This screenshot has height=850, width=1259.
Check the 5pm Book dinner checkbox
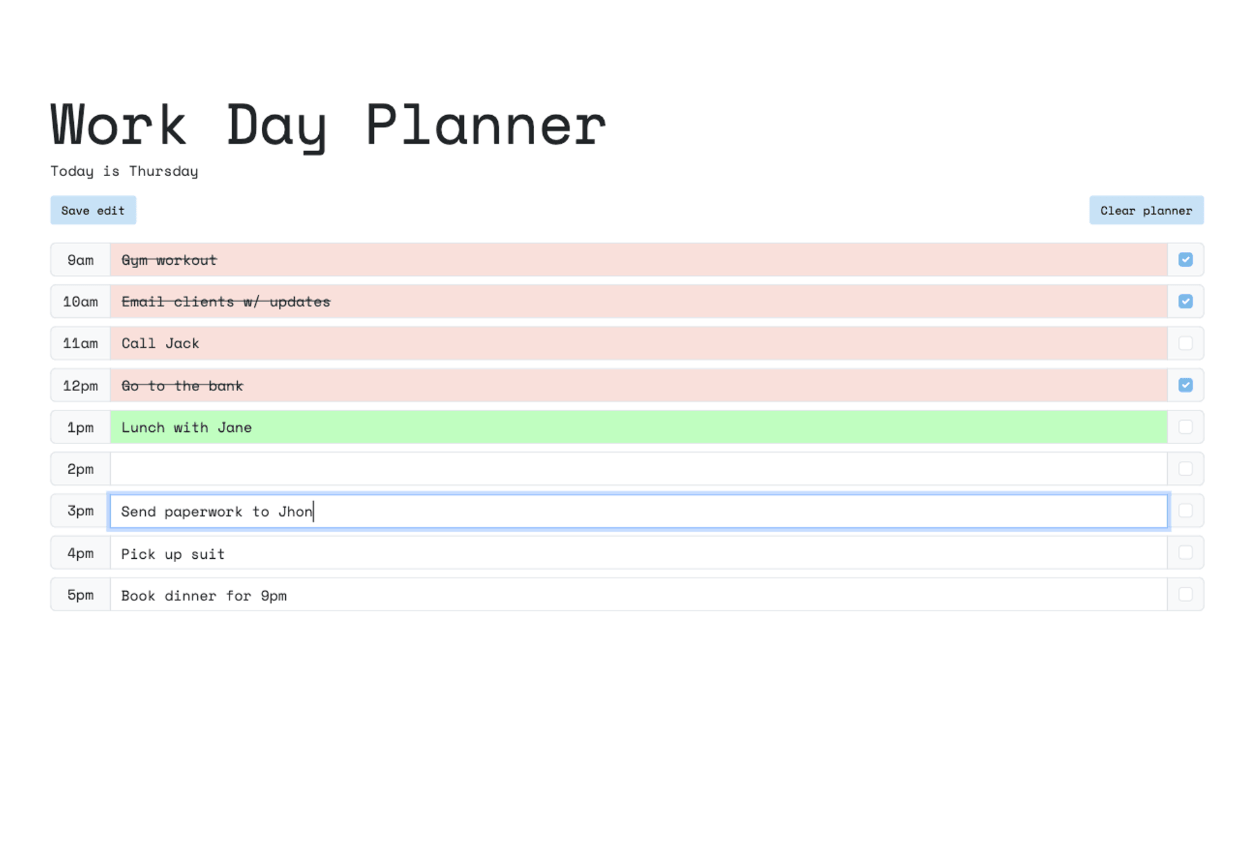tap(1185, 594)
